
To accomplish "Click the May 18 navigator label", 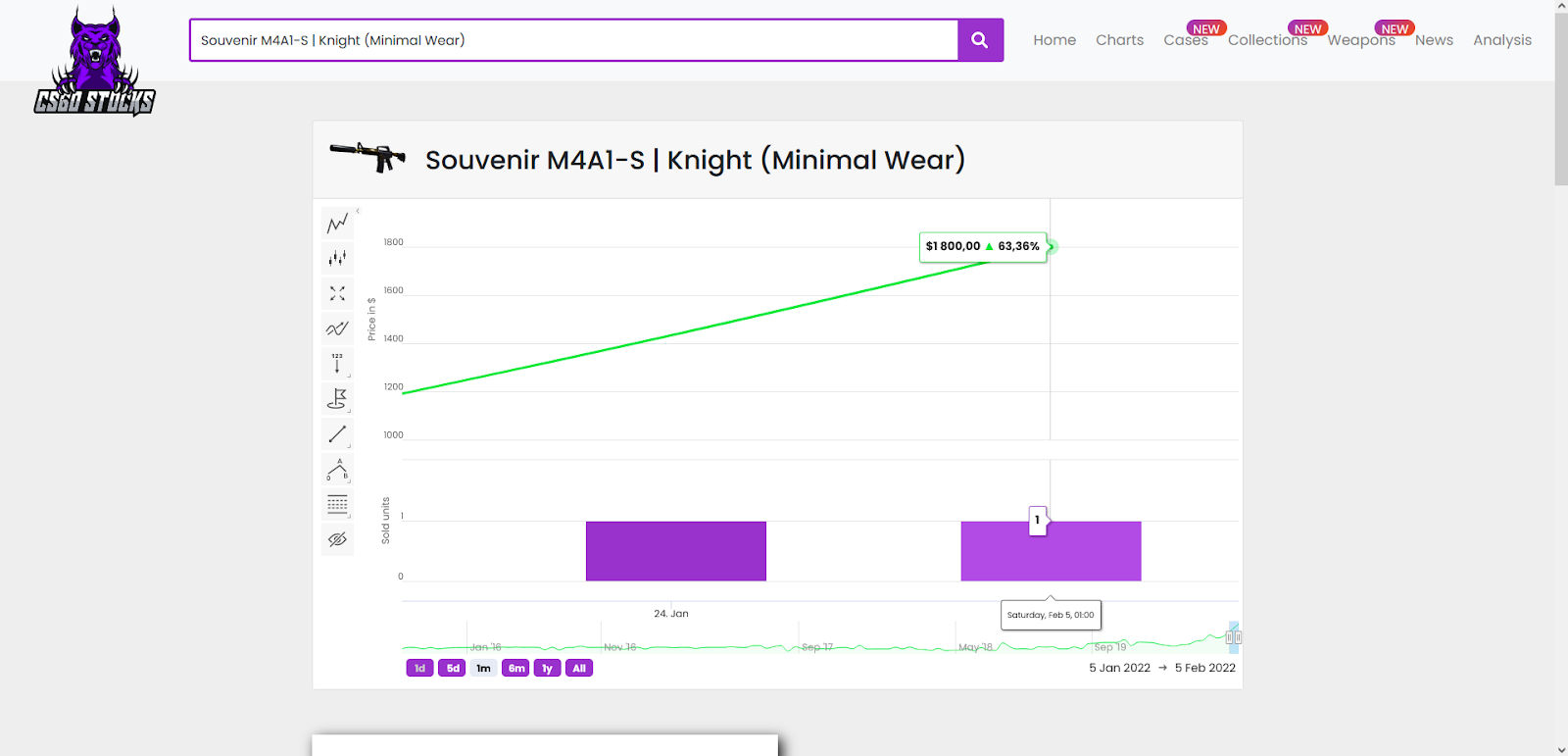I will tap(975, 647).
